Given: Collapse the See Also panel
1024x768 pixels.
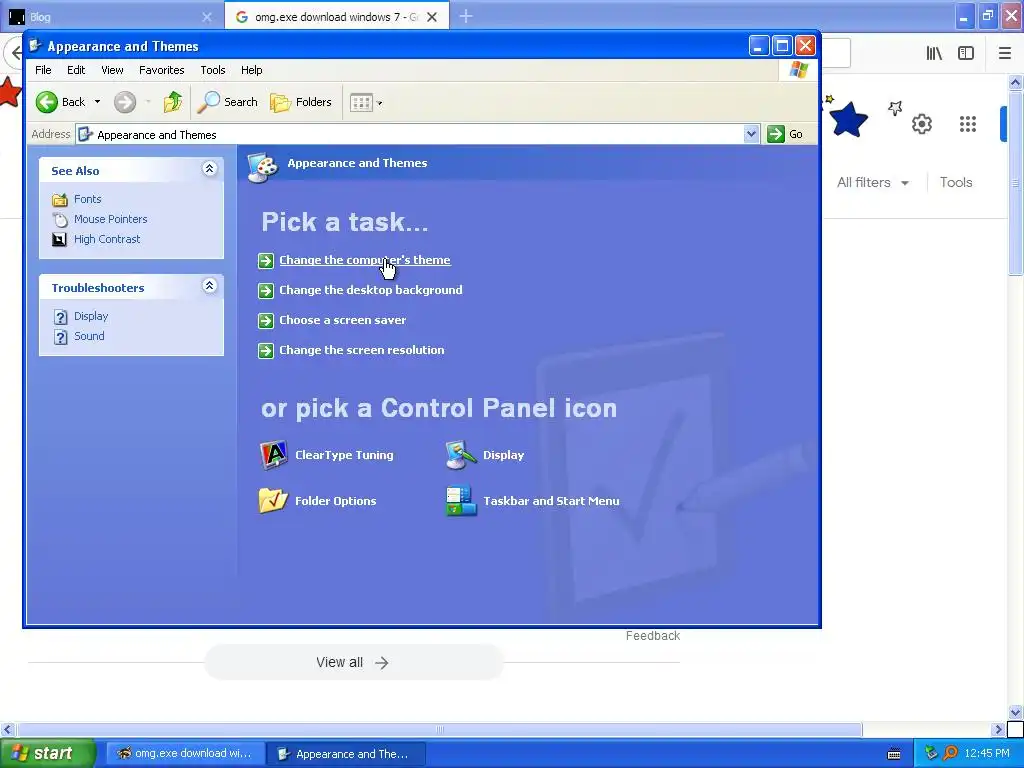Looking at the screenshot, I should coord(209,169).
